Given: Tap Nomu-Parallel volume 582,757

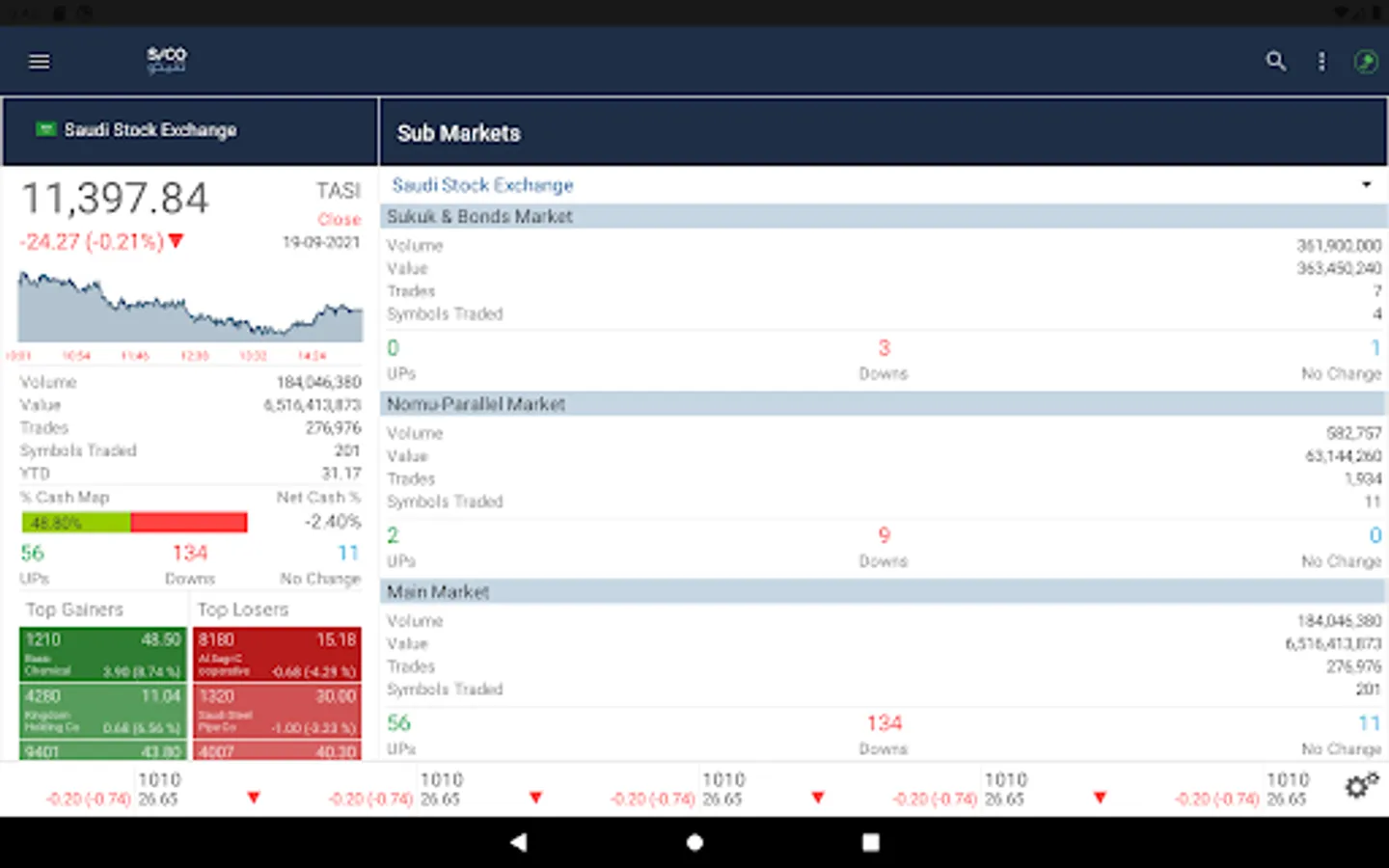Looking at the screenshot, I should click(1353, 433).
